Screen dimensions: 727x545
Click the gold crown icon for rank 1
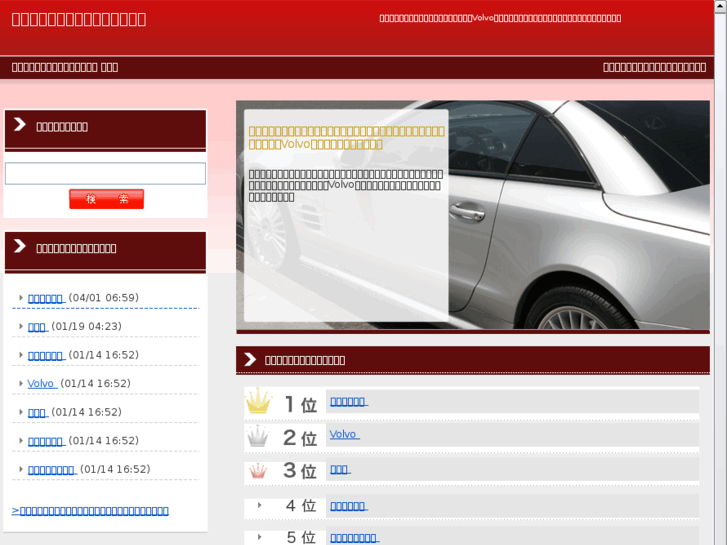click(x=259, y=403)
